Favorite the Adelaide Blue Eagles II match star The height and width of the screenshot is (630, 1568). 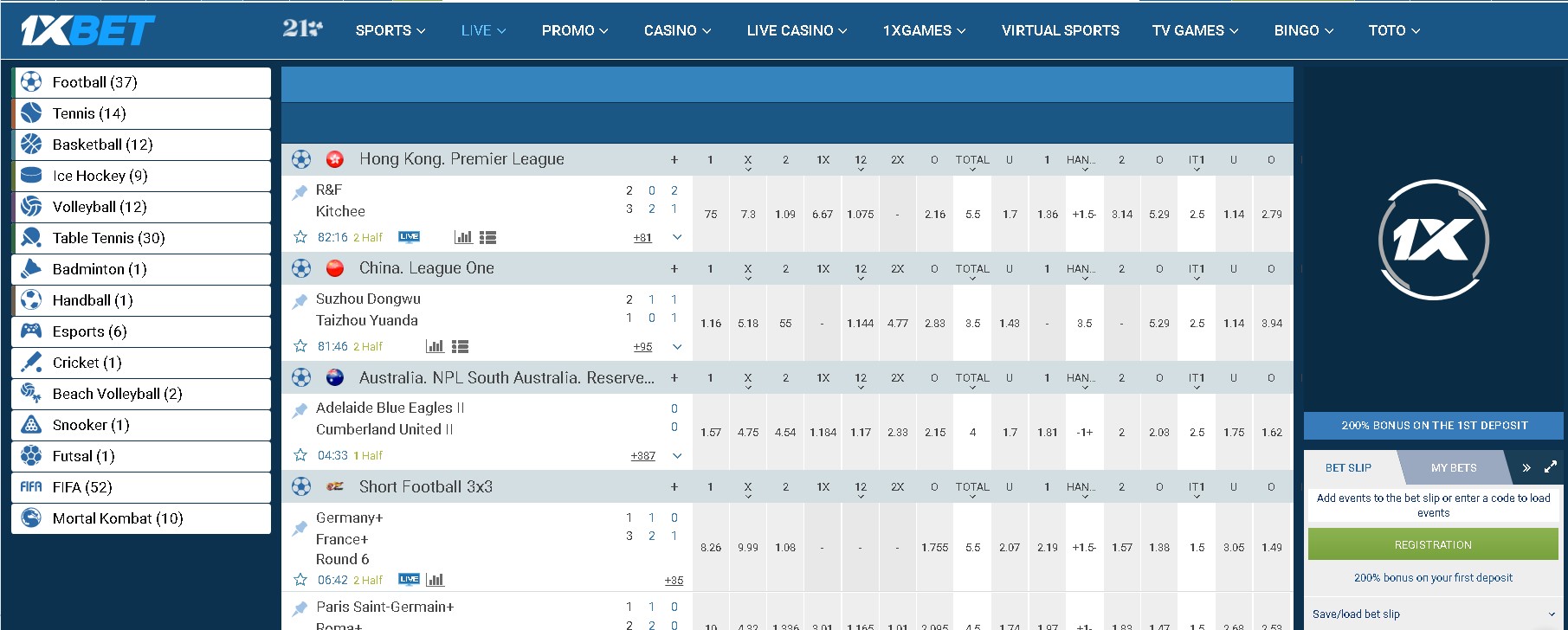pos(300,455)
